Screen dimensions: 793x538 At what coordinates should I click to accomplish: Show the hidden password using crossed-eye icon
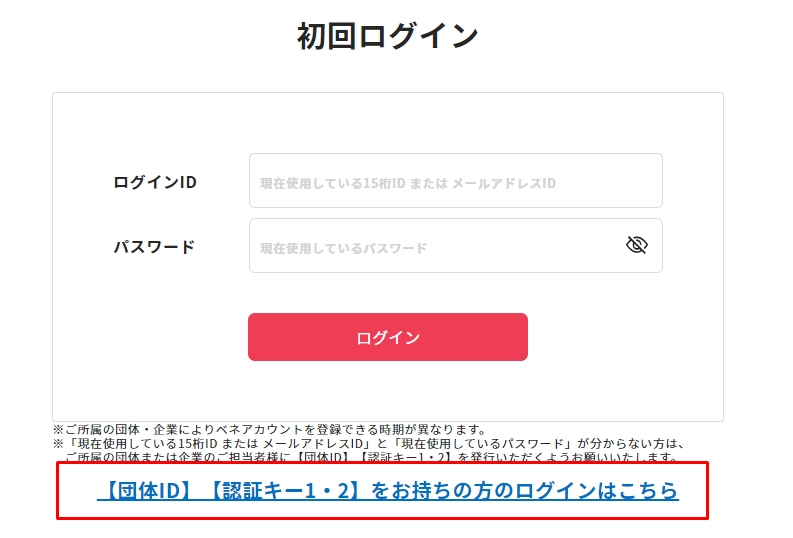[637, 245]
